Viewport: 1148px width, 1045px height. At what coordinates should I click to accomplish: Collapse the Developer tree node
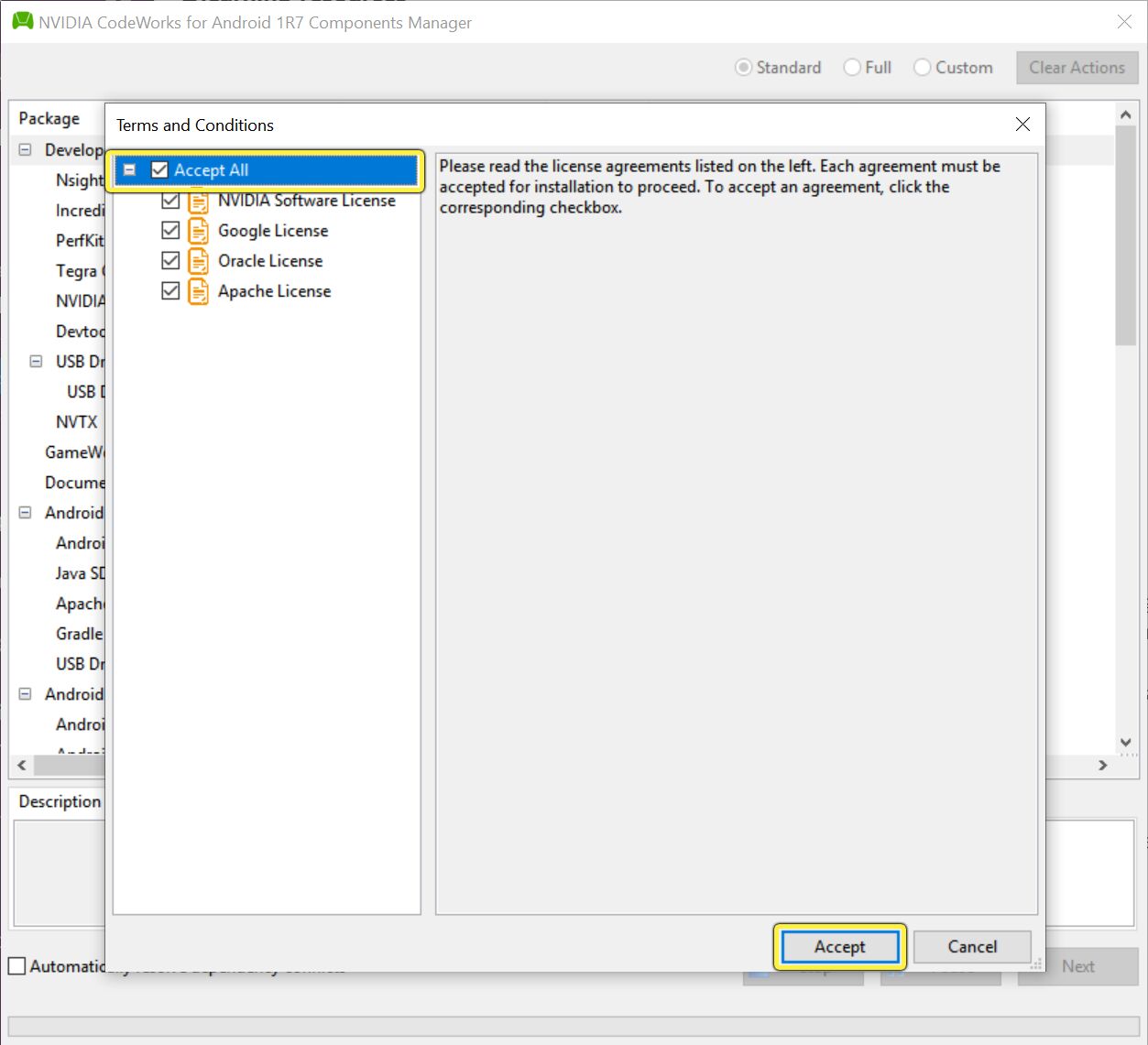click(x=23, y=149)
